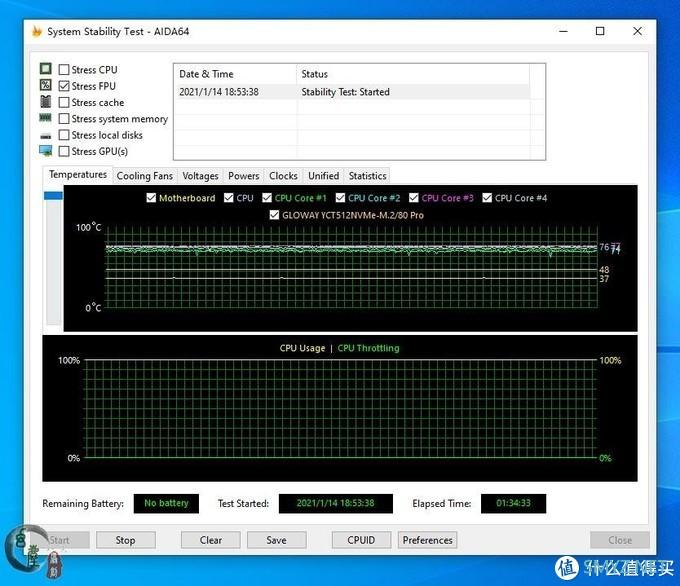Click the Status column header

tap(413, 74)
